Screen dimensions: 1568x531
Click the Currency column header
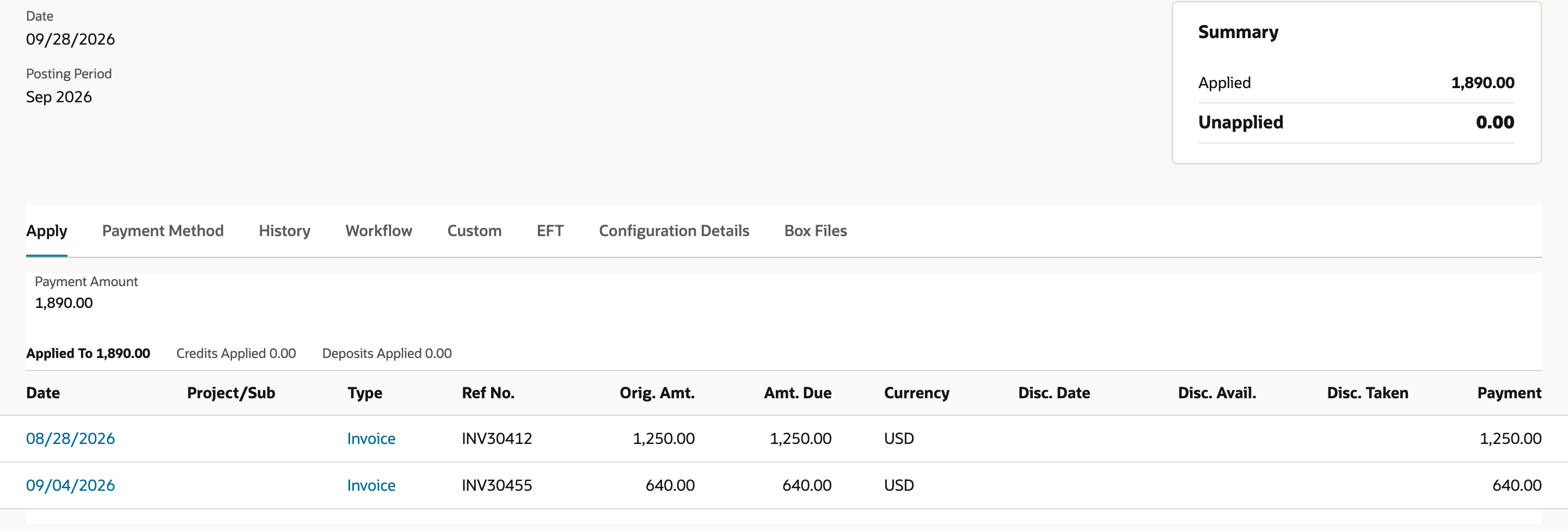coord(917,393)
